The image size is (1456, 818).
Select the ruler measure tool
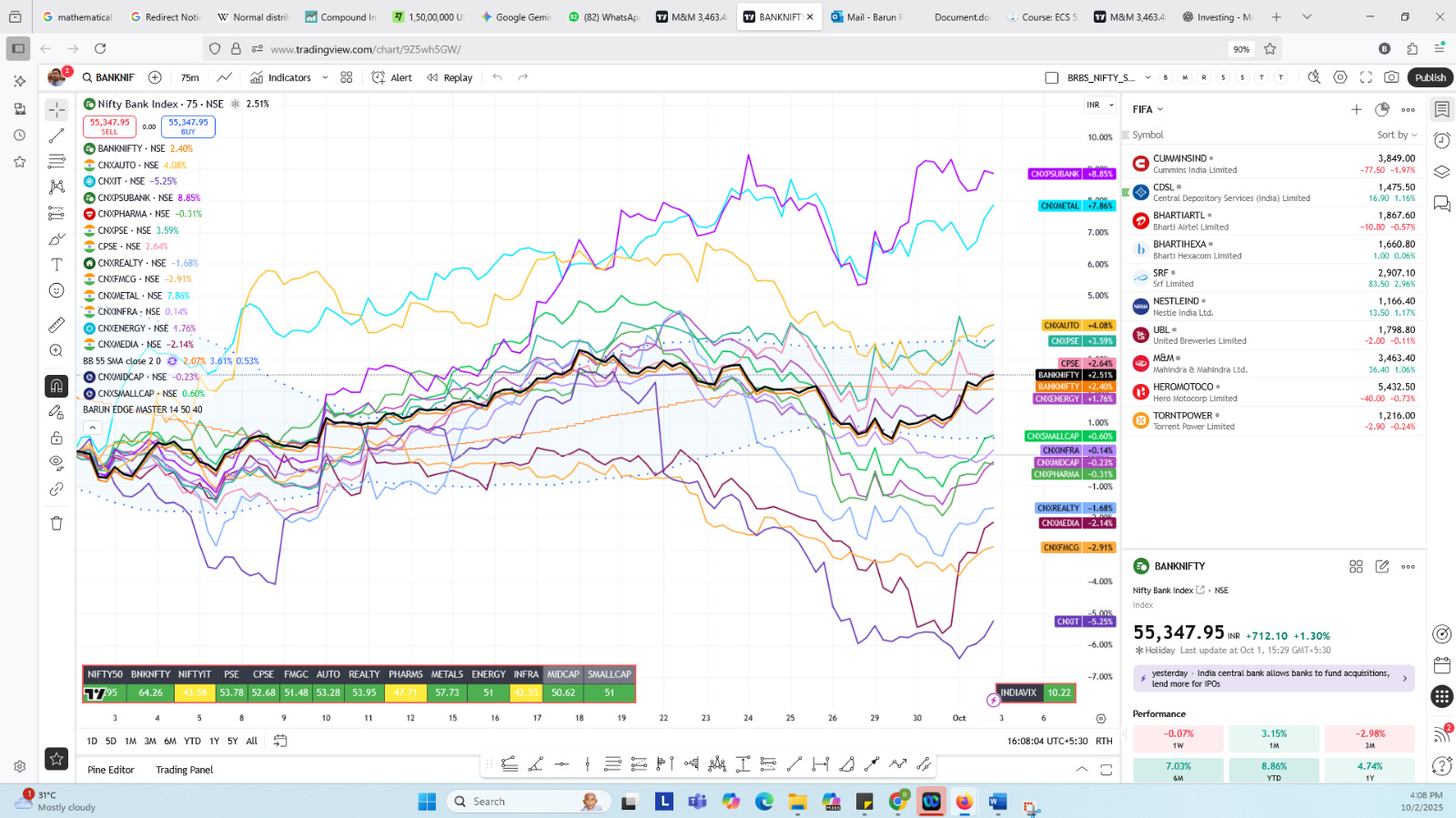click(56, 325)
